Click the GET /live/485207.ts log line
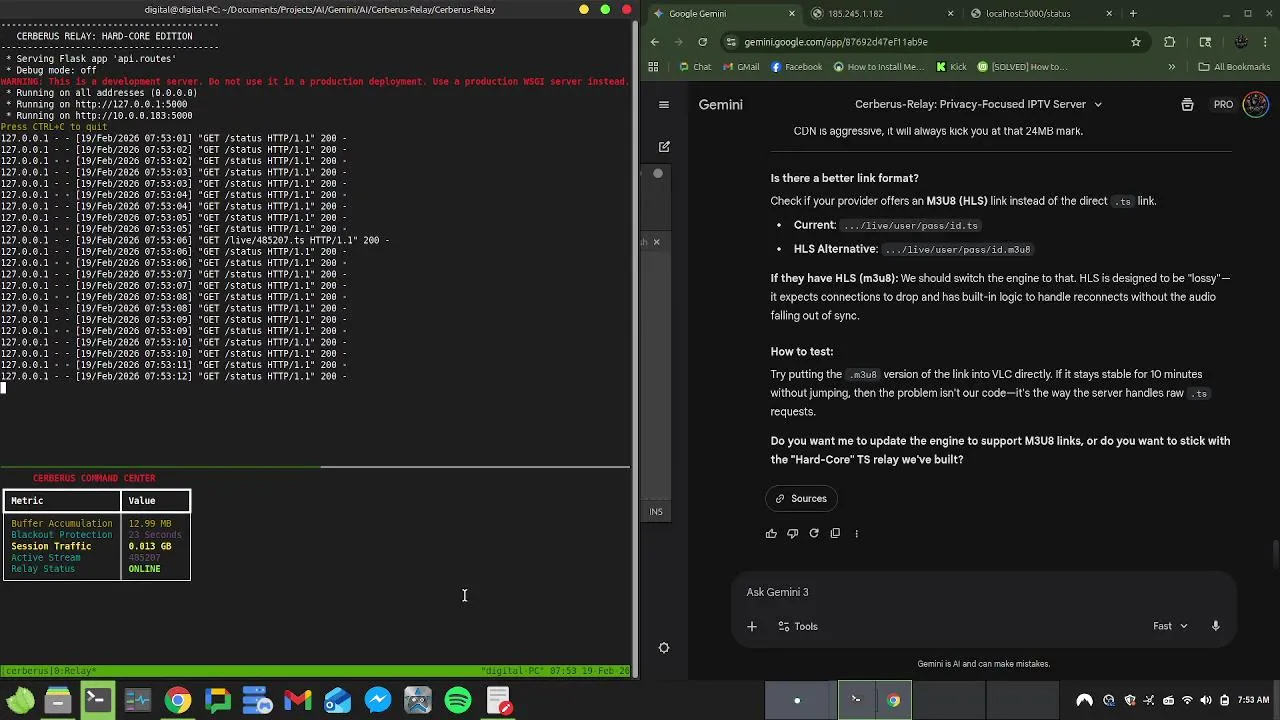The height and width of the screenshot is (720, 1280). 195,240
